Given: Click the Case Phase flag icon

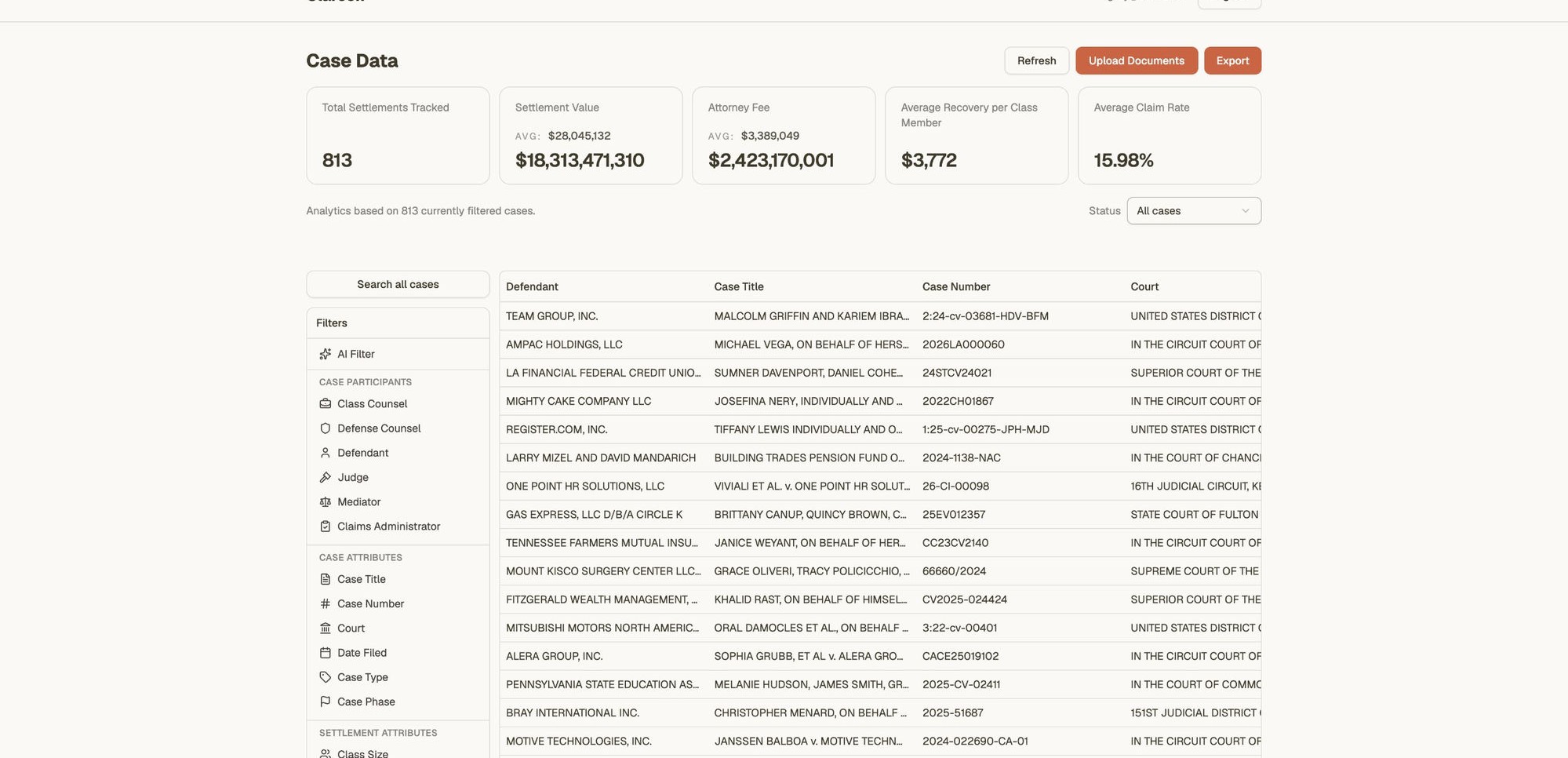Looking at the screenshot, I should pyautogui.click(x=325, y=702).
